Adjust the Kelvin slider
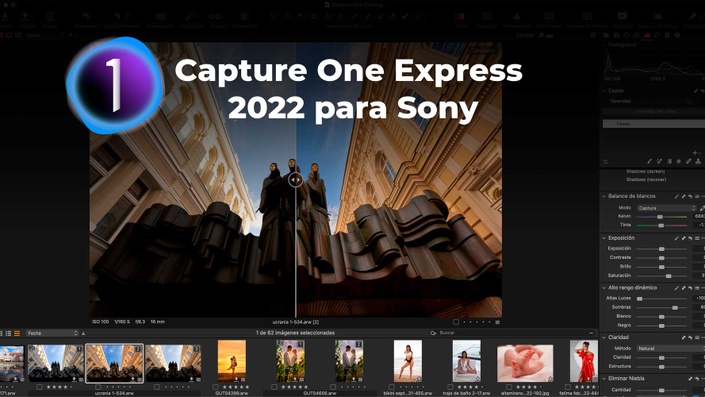The width and height of the screenshot is (705, 397). (662, 217)
